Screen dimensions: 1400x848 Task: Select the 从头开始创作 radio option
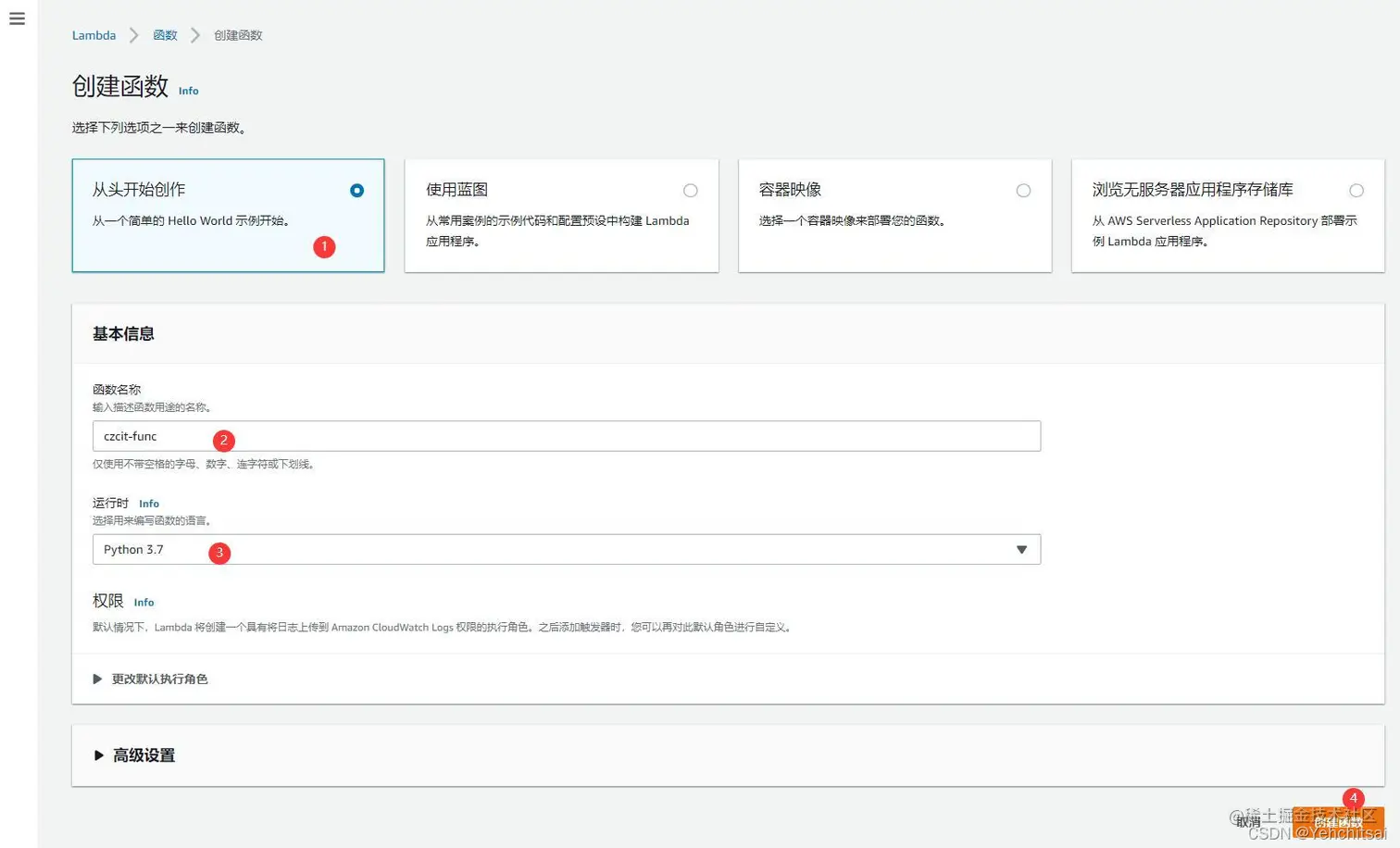coord(356,191)
